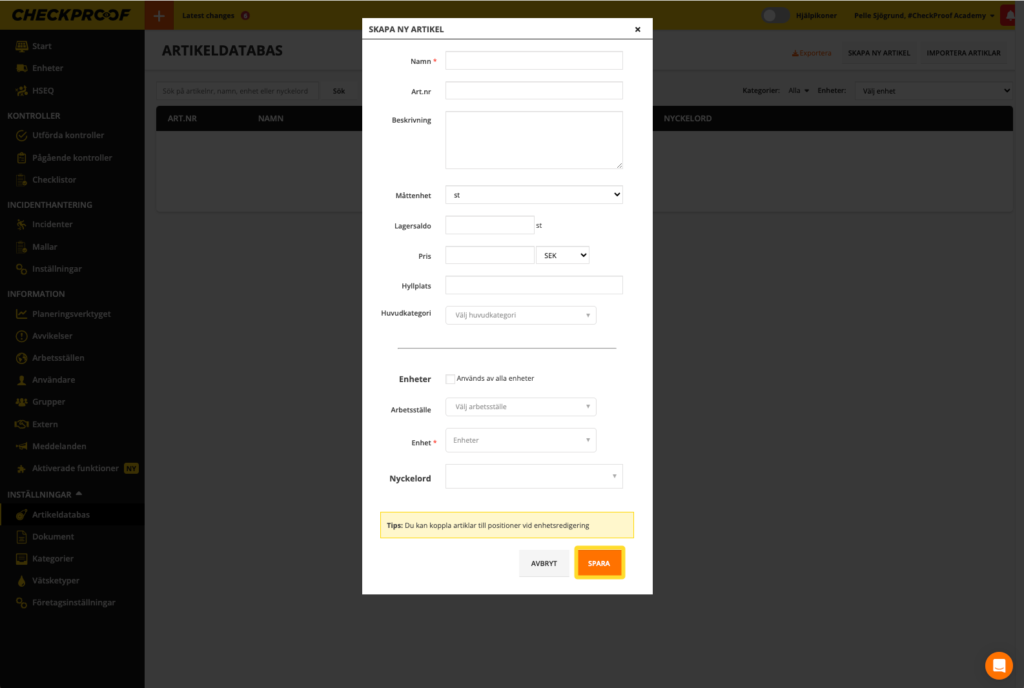Close the Skapa ny artikel dialog
Screen dimensions: 1024x688
637,30
